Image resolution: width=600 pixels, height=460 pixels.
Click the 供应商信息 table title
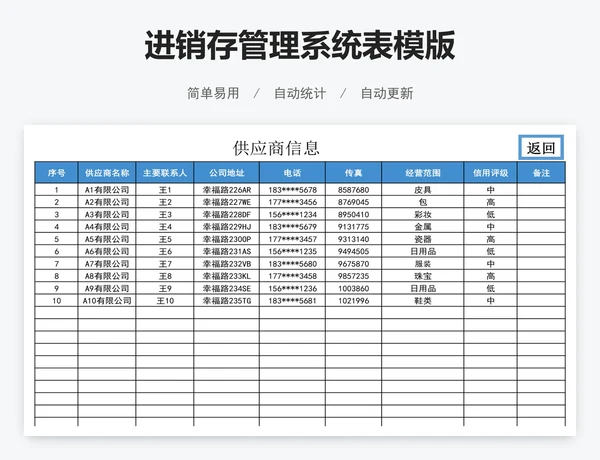276,148
